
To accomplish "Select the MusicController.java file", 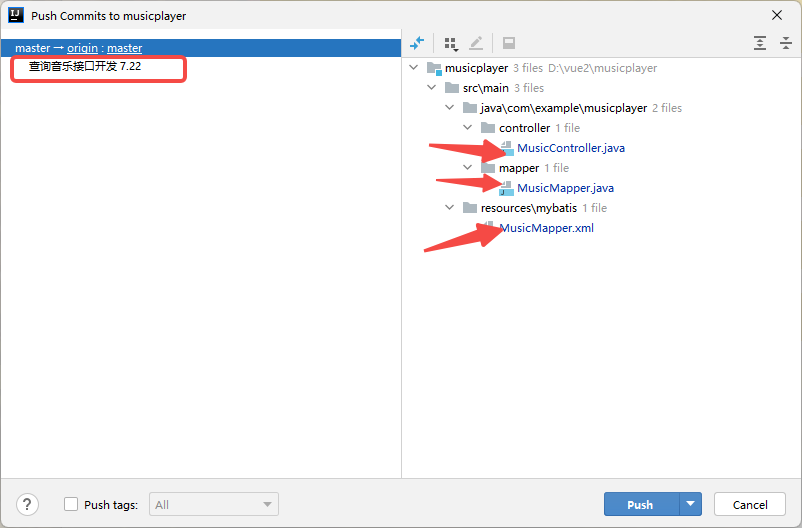I will click(571, 148).
